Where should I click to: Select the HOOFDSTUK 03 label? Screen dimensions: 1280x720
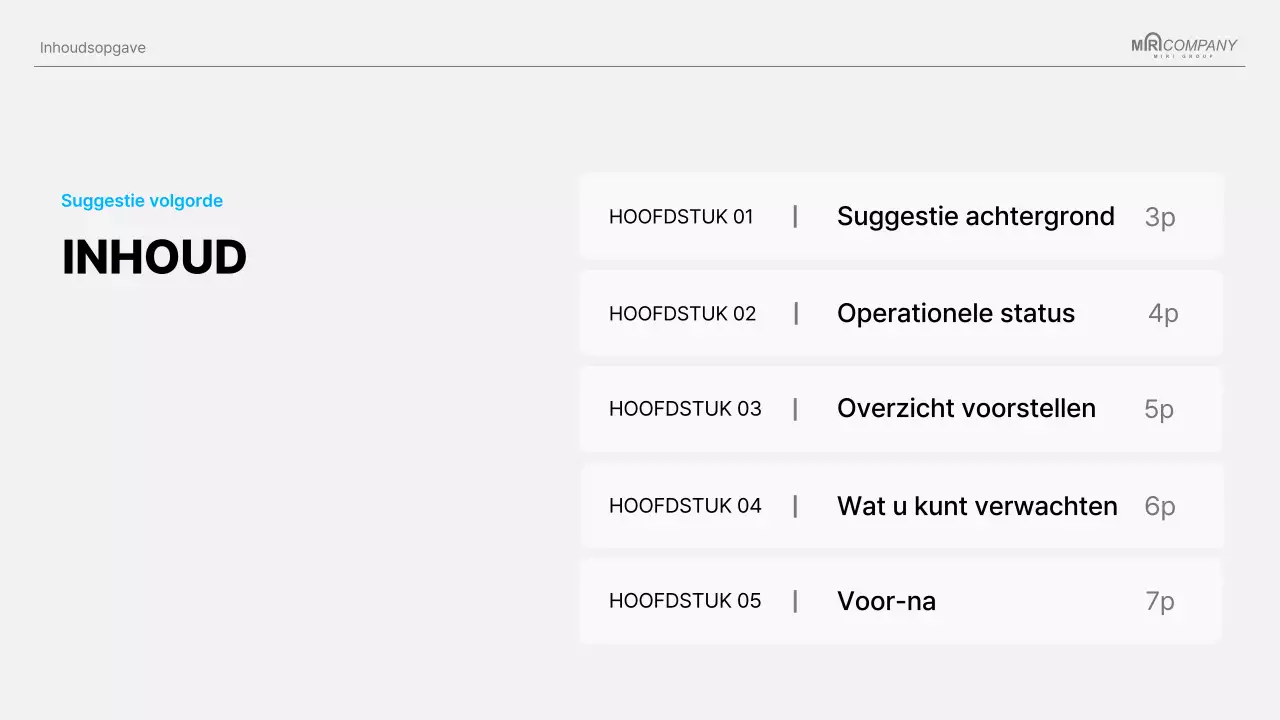tap(685, 409)
